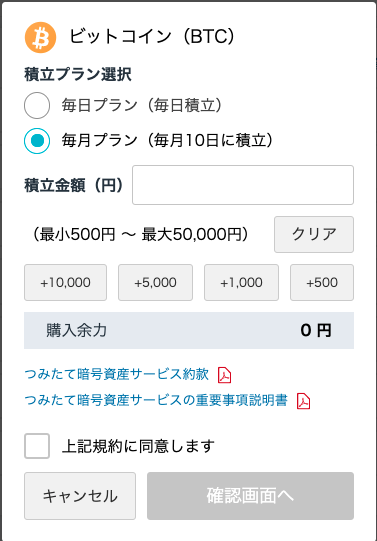Click the 確認画面へ button

250,496
